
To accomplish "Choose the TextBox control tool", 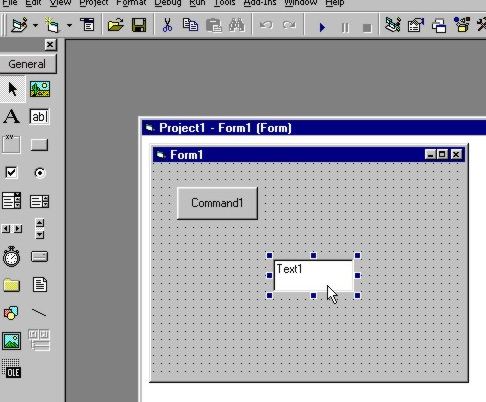I will (x=39, y=117).
